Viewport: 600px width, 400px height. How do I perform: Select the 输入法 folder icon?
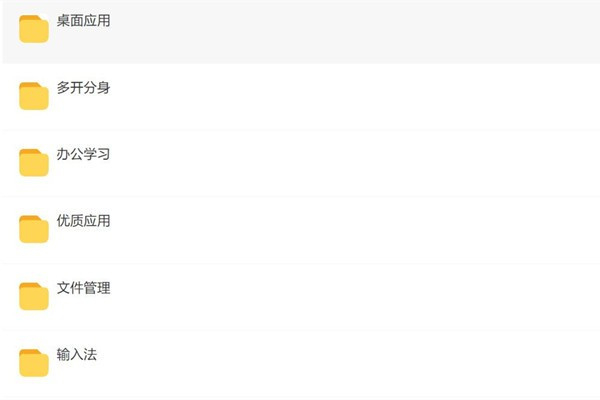coord(34,362)
